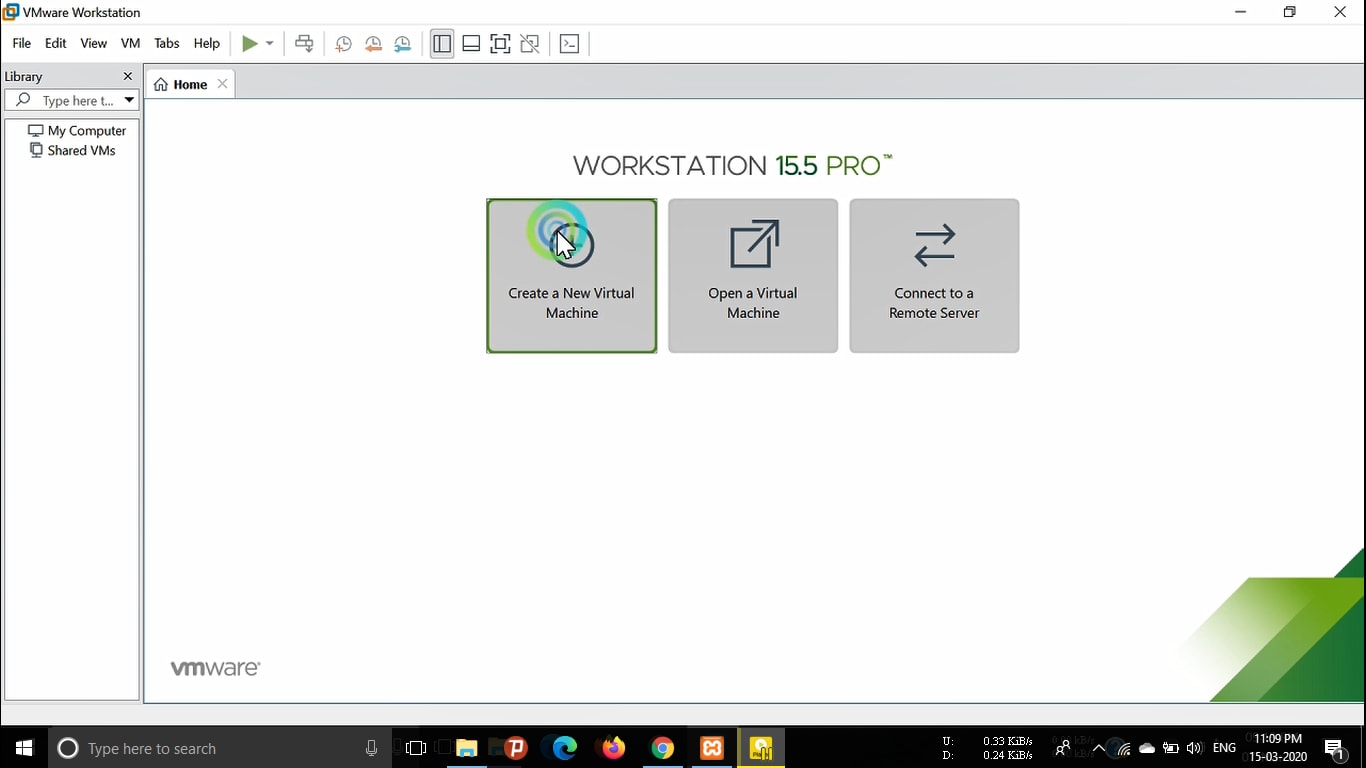1366x768 pixels.
Task: Type in the Library search field
Action: coord(75,100)
